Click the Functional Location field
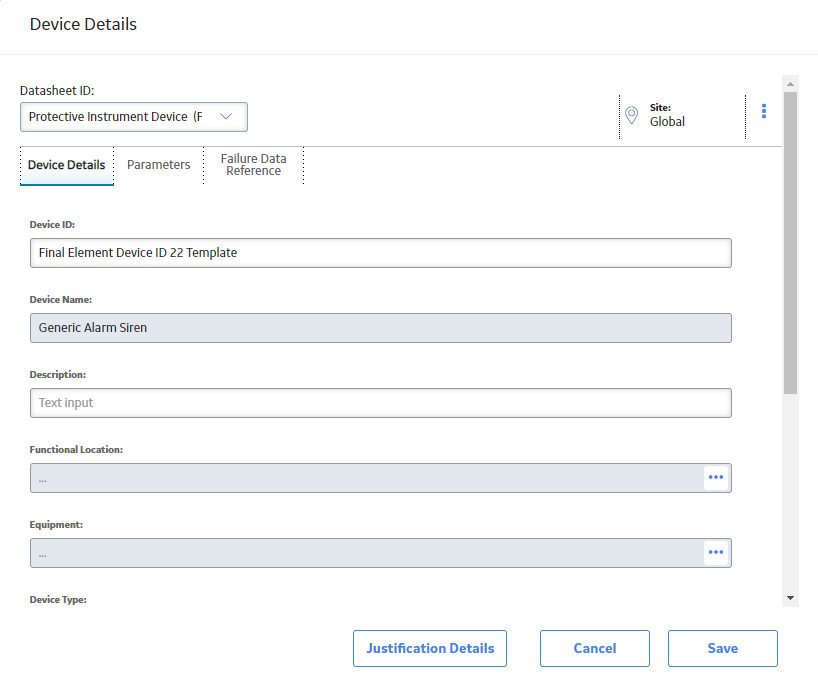This screenshot has width=818, height=688. (367, 478)
